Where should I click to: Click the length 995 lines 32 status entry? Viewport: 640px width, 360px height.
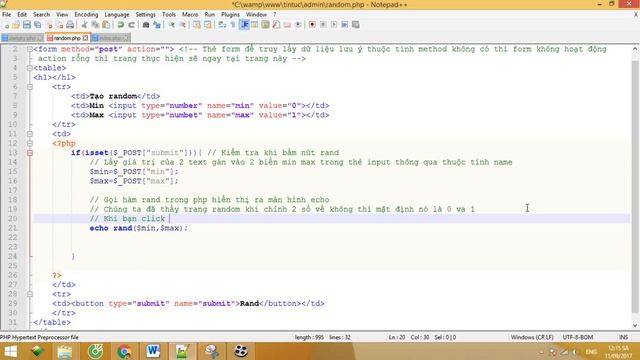coord(322,337)
